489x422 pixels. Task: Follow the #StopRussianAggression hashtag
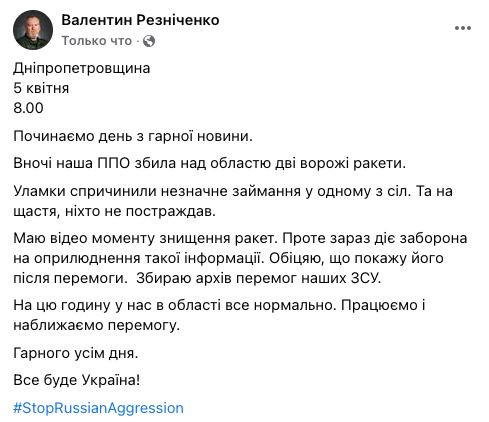coord(98,408)
